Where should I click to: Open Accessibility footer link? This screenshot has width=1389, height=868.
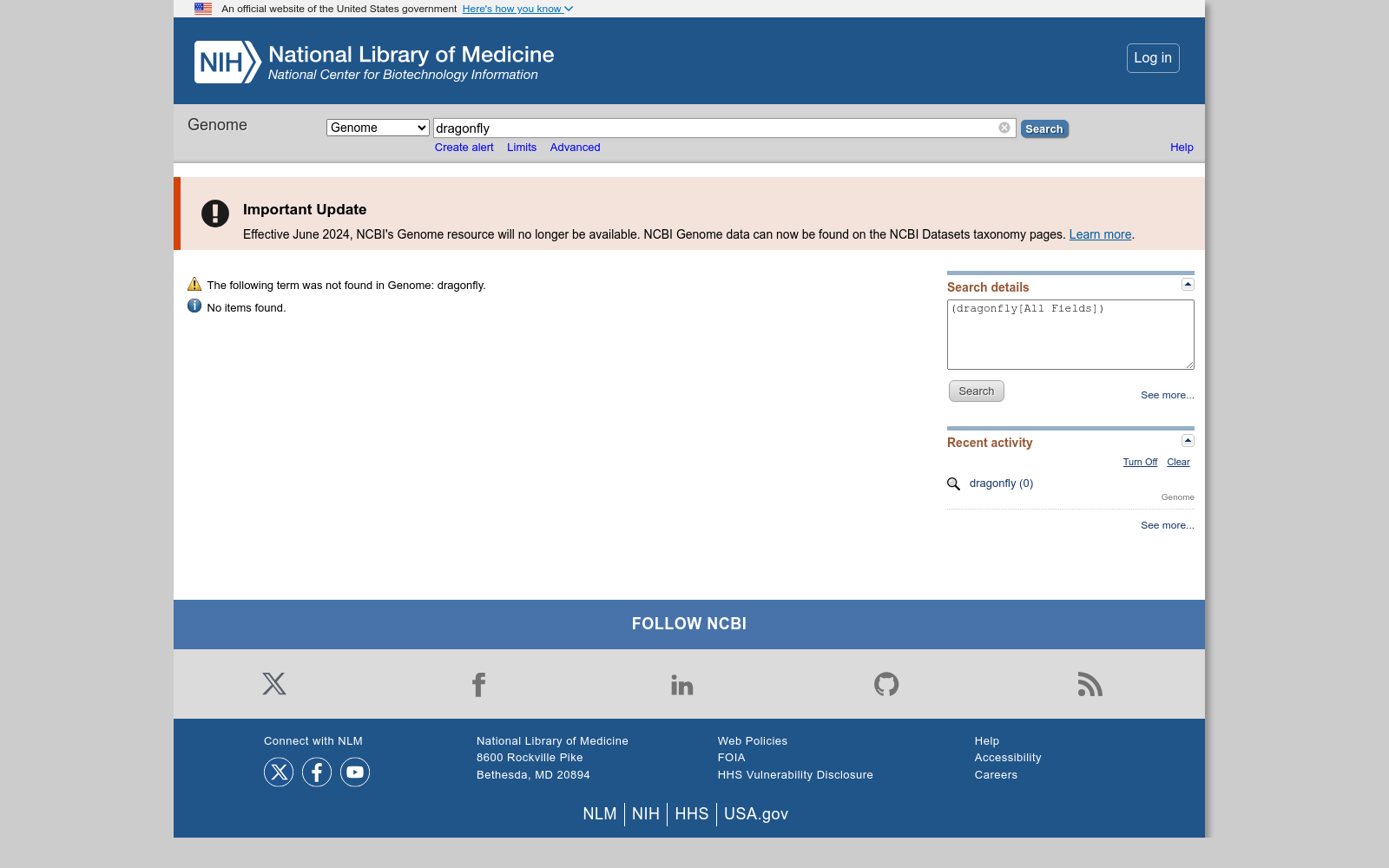point(1008,758)
